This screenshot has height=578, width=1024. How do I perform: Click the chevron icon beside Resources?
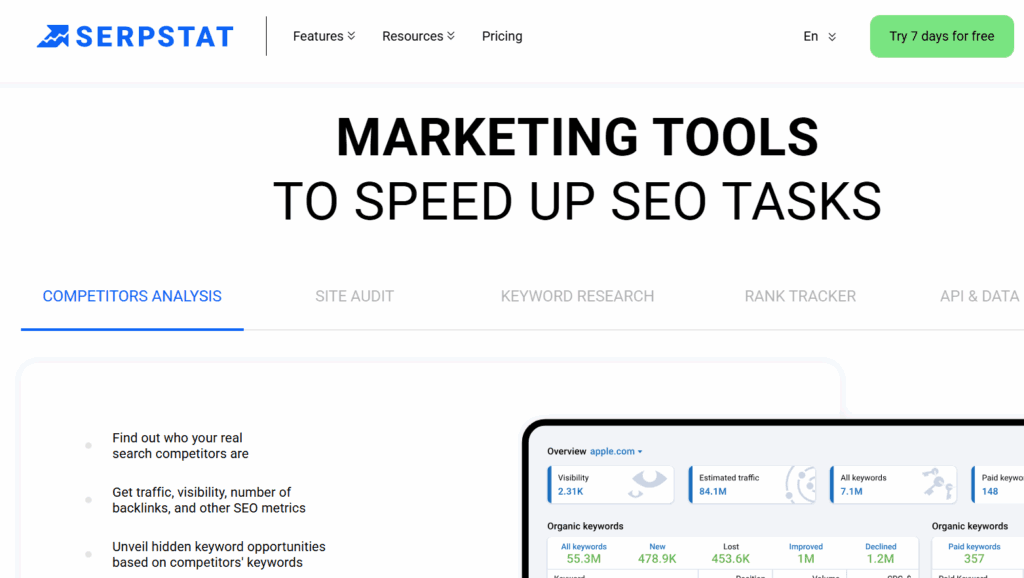(x=451, y=36)
